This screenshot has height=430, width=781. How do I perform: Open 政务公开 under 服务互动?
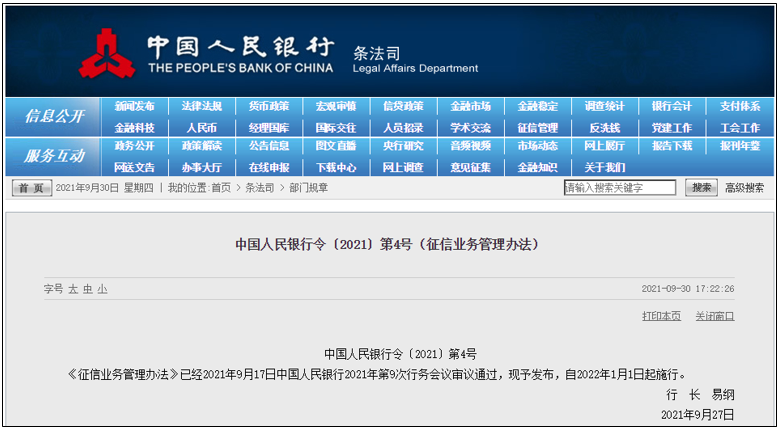[134, 146]
